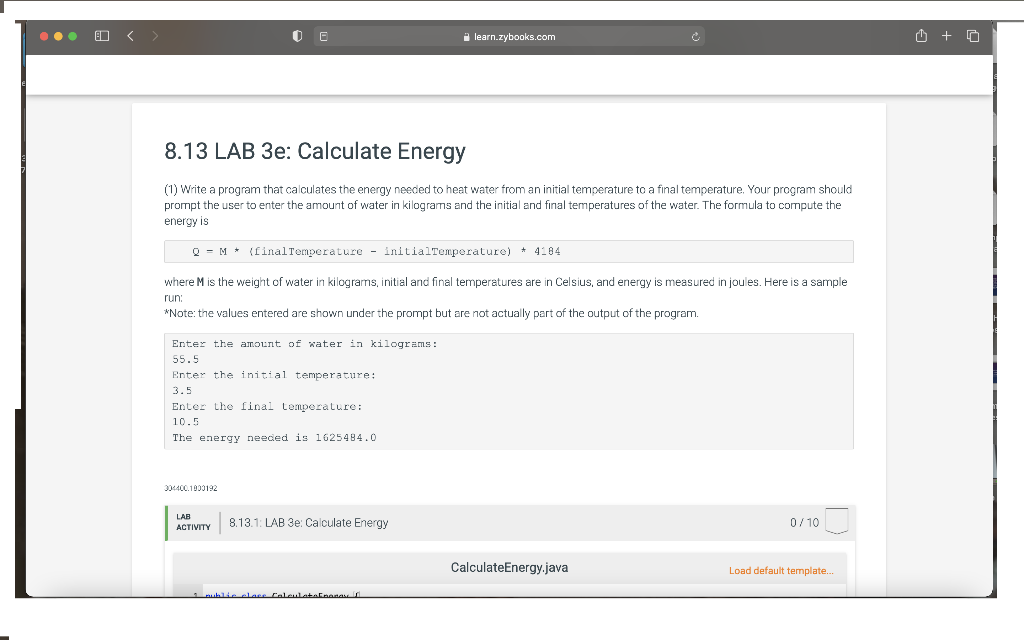1024x640 pixels.
Task: Reload the learn.zybooks.com page
Action: click(x=695, y=35)
